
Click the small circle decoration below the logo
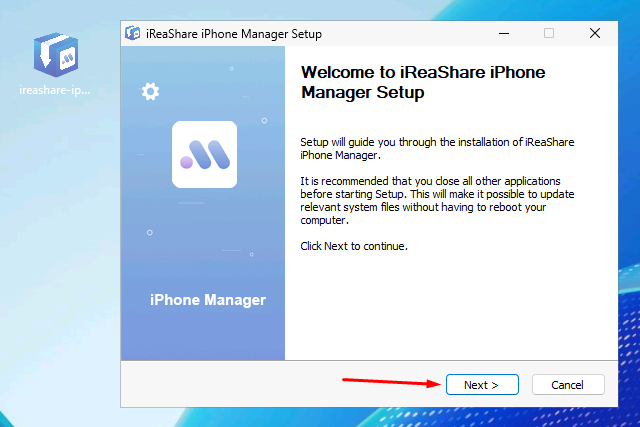[149, 233]
